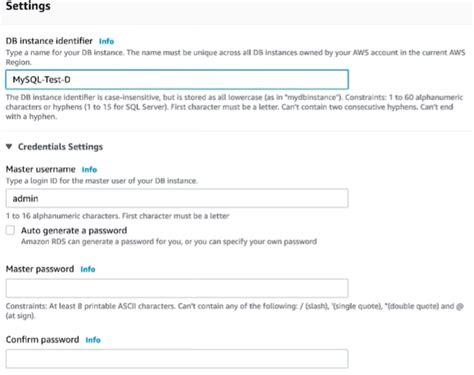Screen dimensions: 474x375
Task: Enable Auto generate a password checkbox
Action: tap(10, 230)
